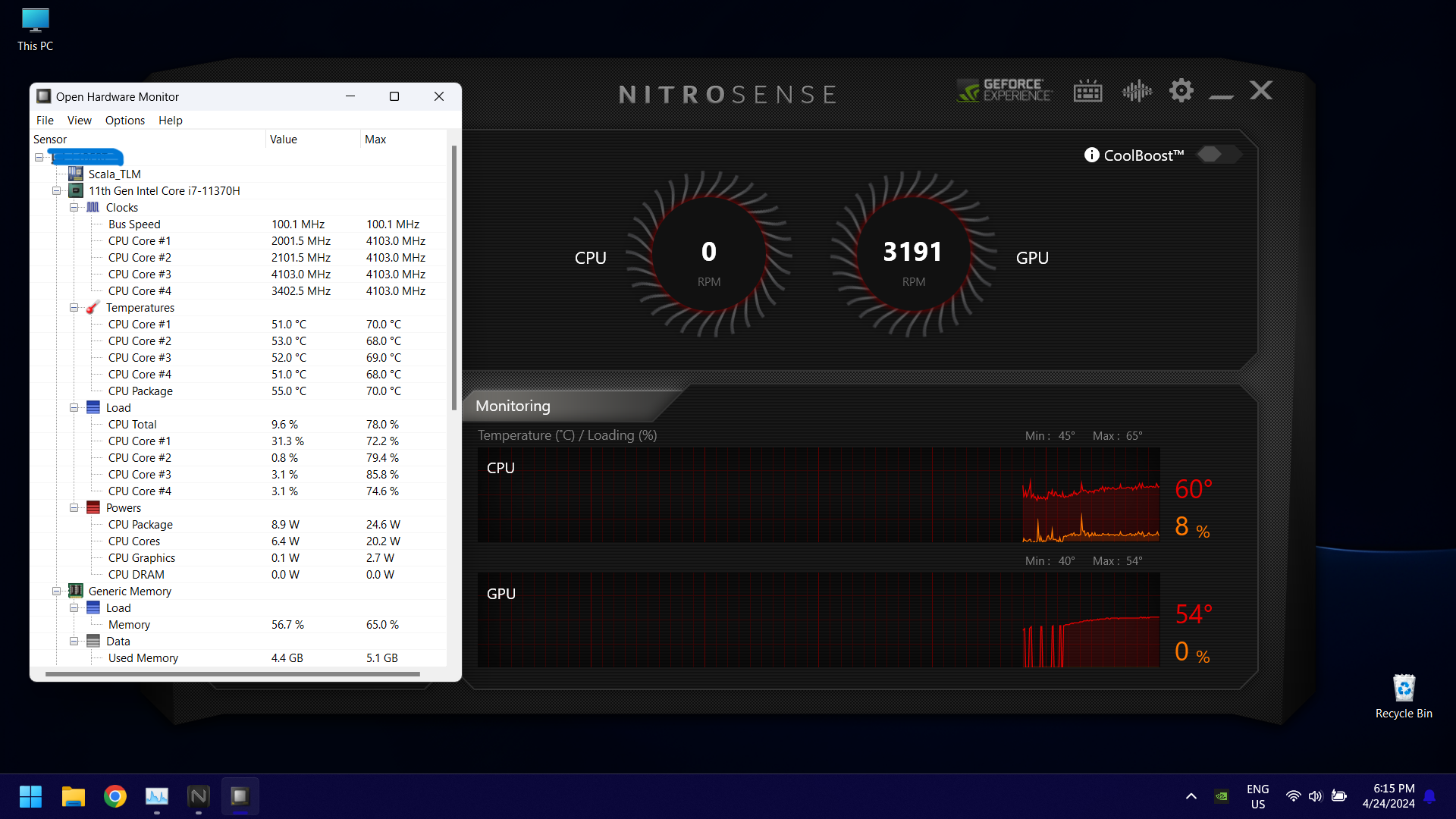Click the Generic Memory icon
Screen dimensions: 1456x819
click(76, 591)
